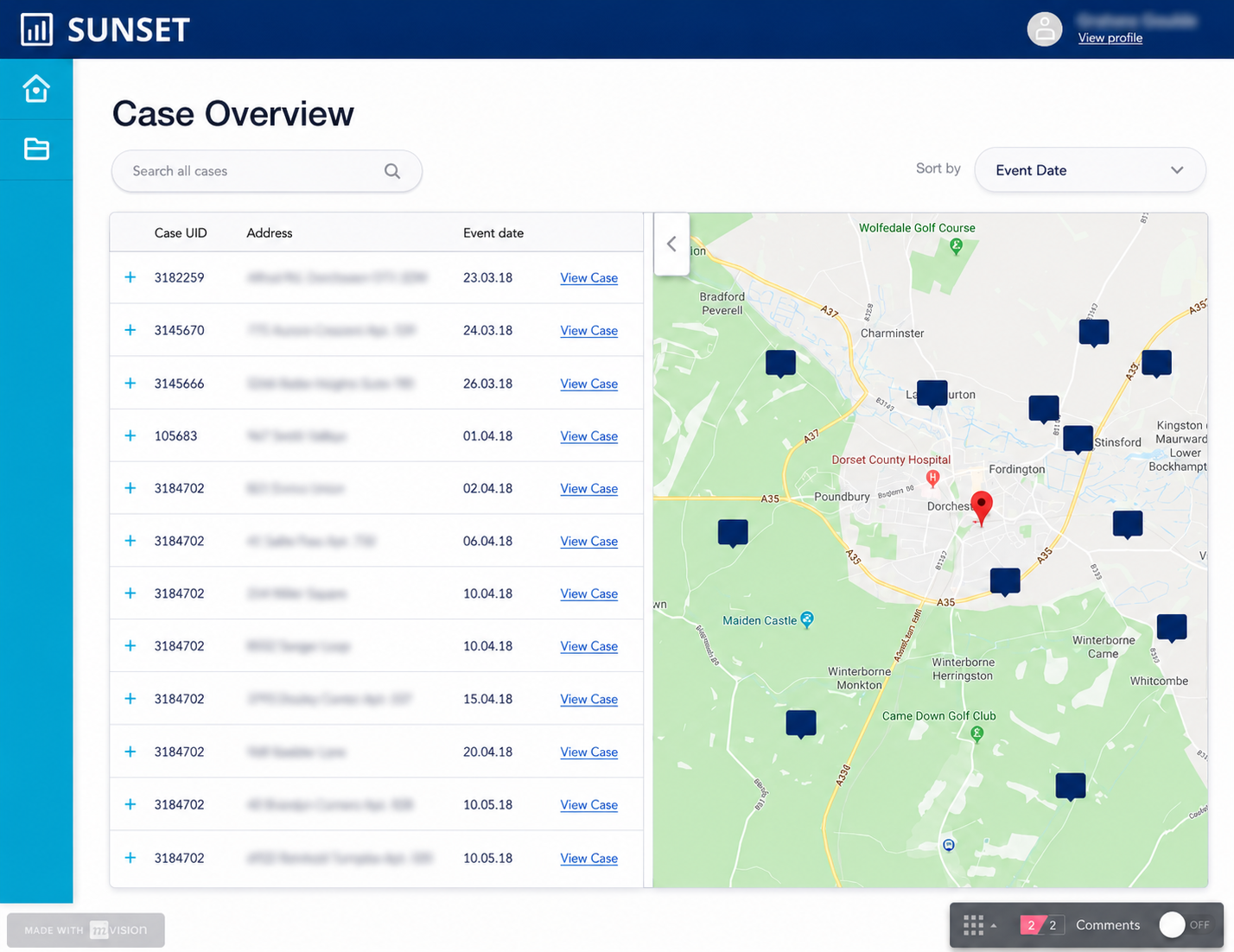1234x952 pixels.
Task: Expand the case row dated 02.04.18
Action: coord(130,488)
